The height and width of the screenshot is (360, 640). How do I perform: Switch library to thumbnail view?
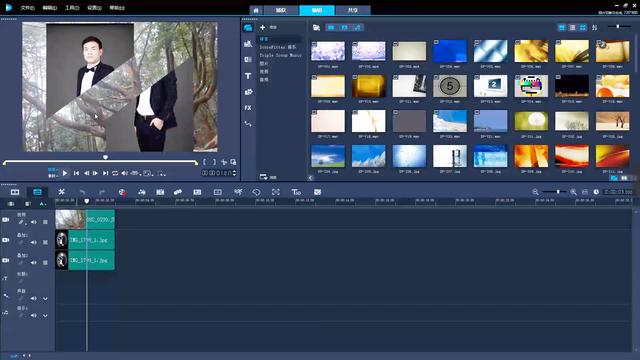click(x=583, y=27)
